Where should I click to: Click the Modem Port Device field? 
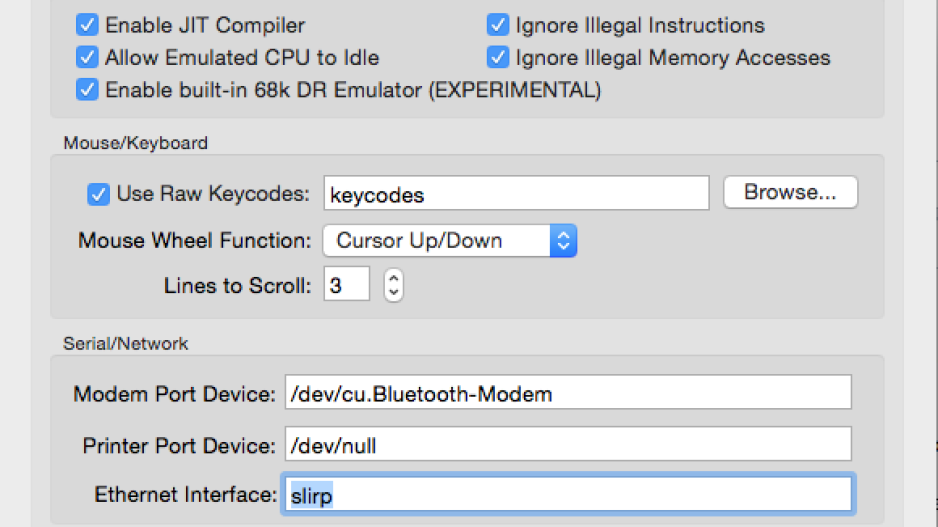click(x=568, y=392)
